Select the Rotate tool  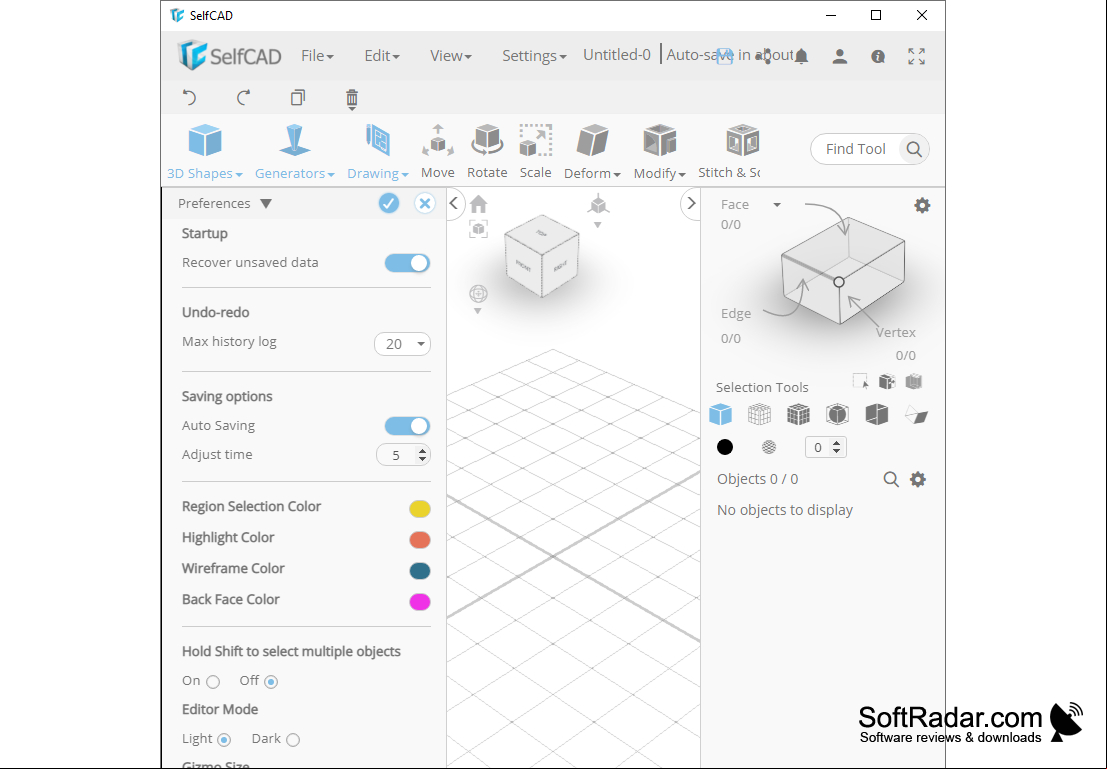coord(487,151)
